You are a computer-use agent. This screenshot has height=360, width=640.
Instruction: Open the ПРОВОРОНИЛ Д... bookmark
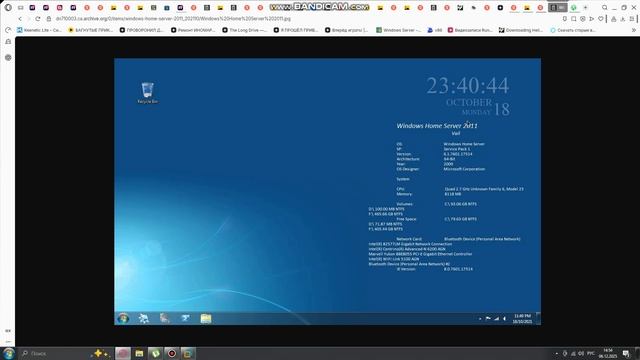coord(142,30)
